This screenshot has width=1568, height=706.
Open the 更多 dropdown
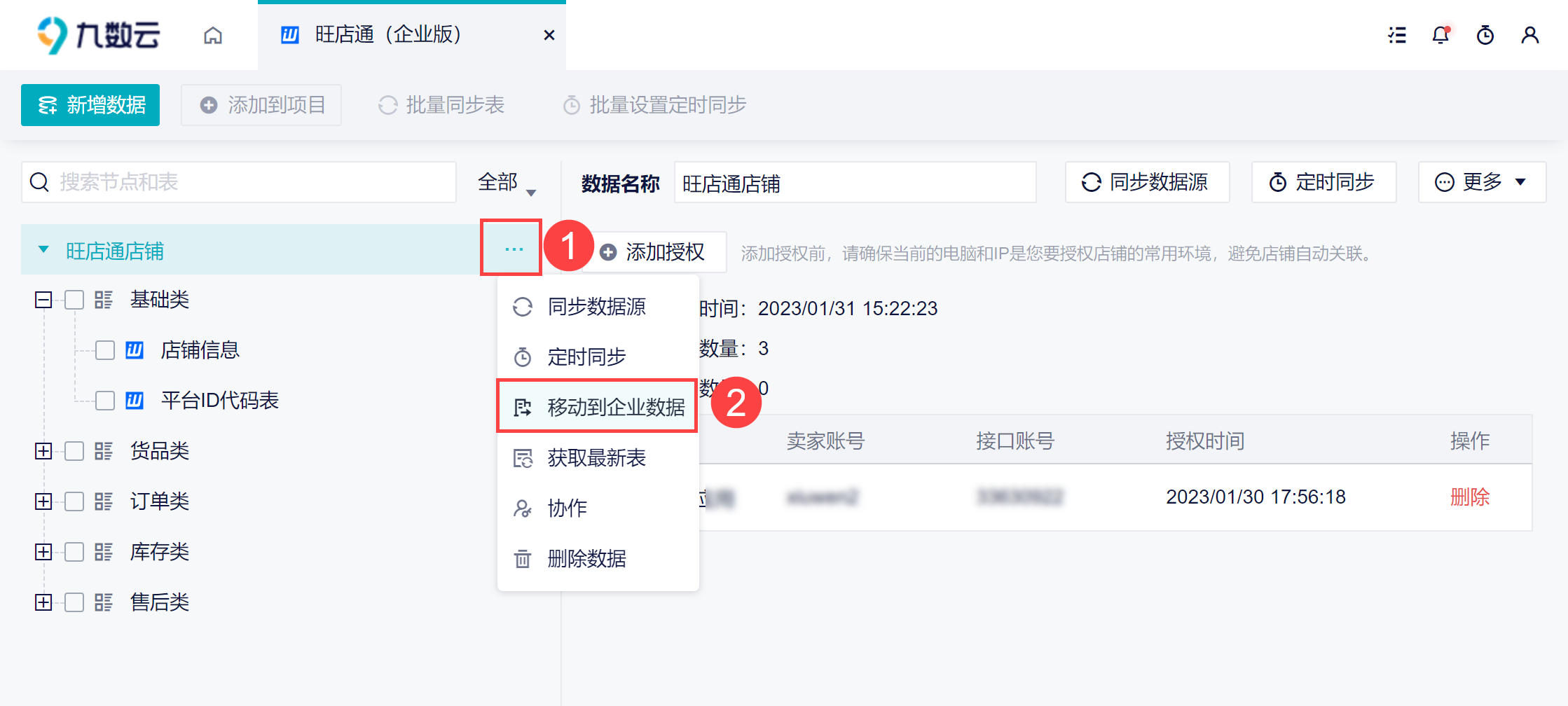tap(1483, 182)
